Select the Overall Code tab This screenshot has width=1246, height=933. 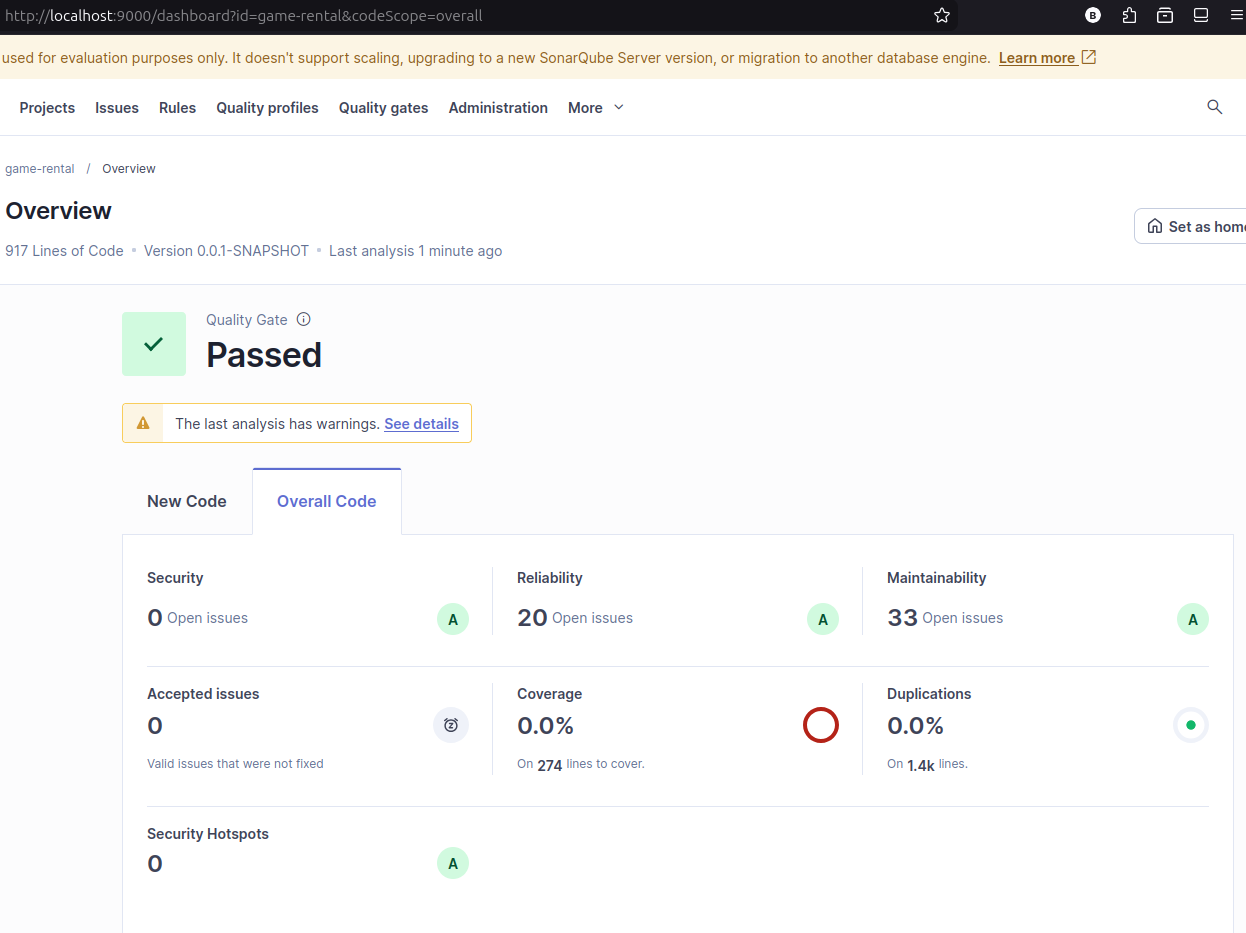[327, 501]
